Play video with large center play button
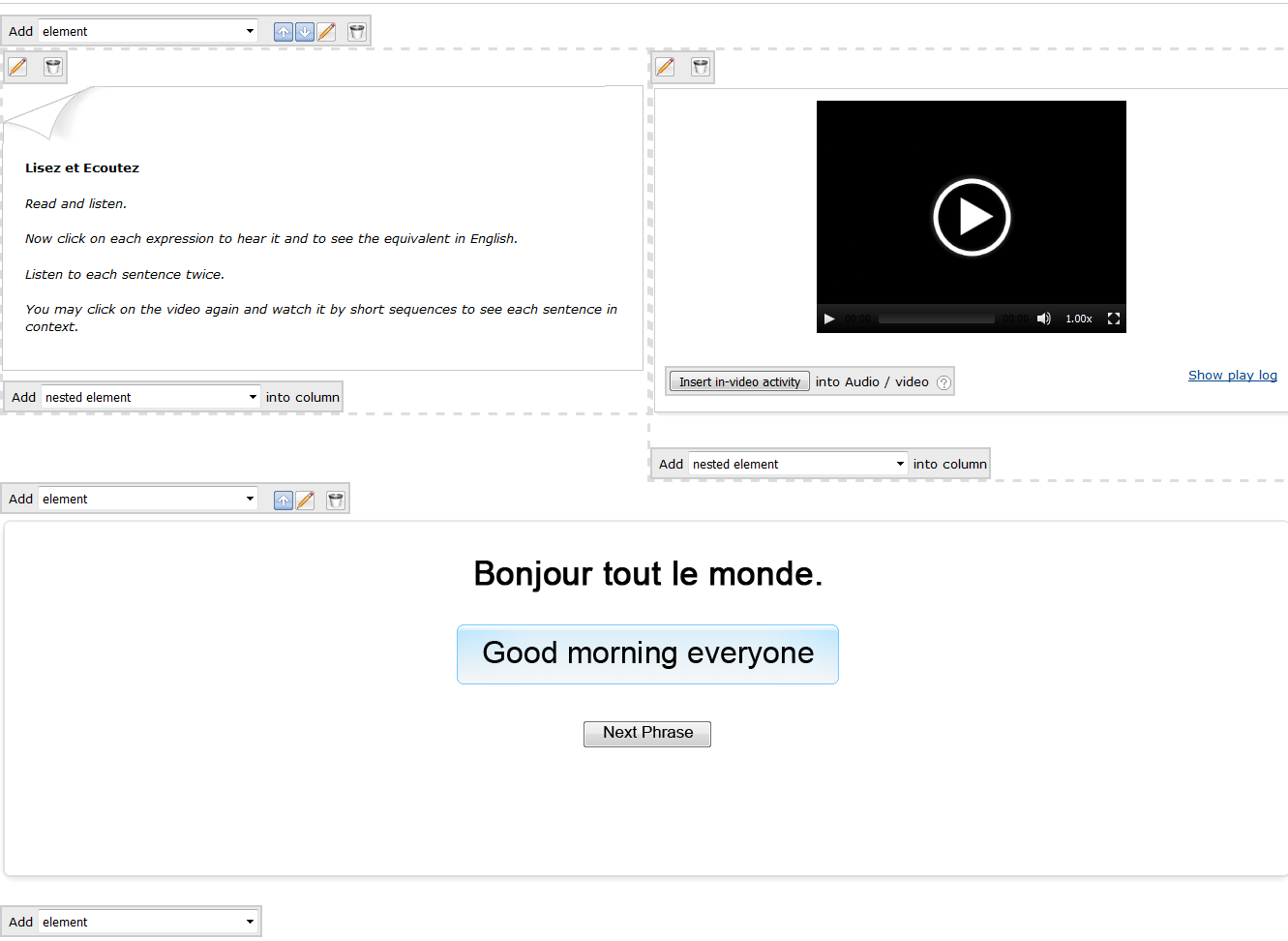 pyautogui.click(x=972, y=218)
